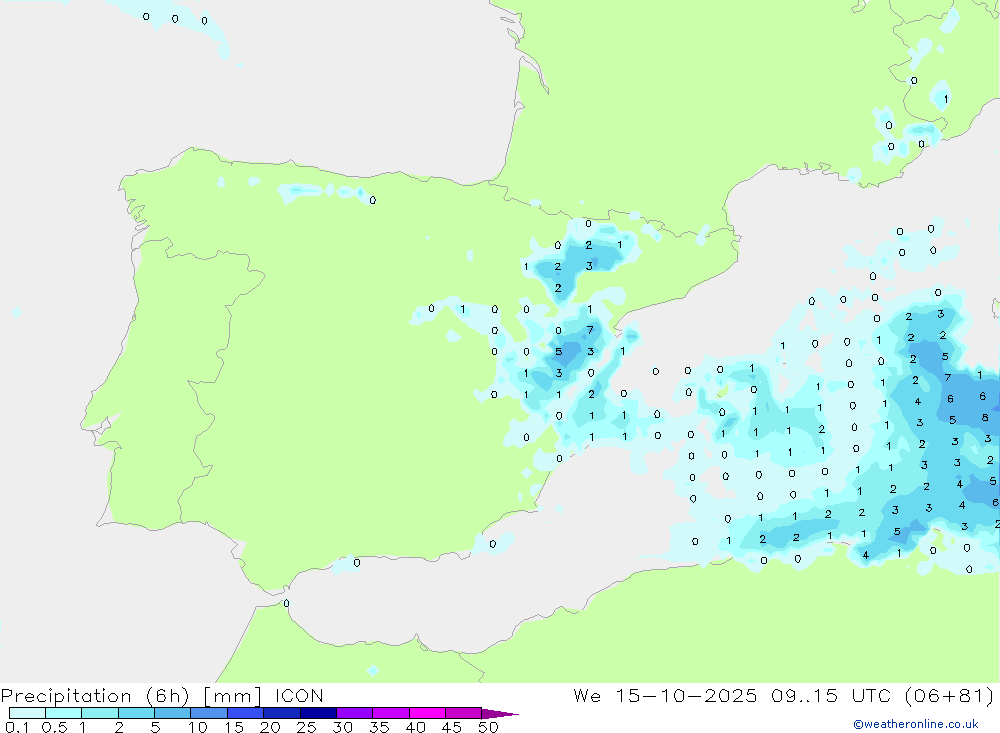The image size is (1000, 733).
Task: Click the '25' legend scale label
Action: [306, 727]
